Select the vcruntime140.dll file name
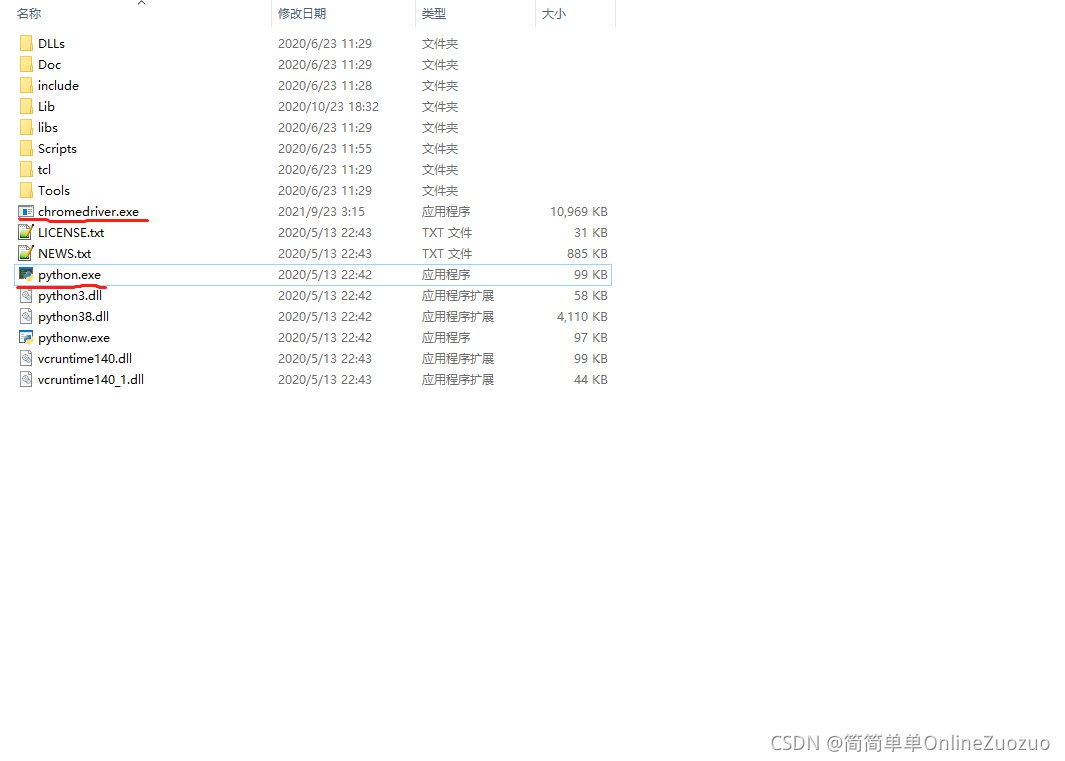Viewport: 1065px width, 761px height. [x=85, y=359]
